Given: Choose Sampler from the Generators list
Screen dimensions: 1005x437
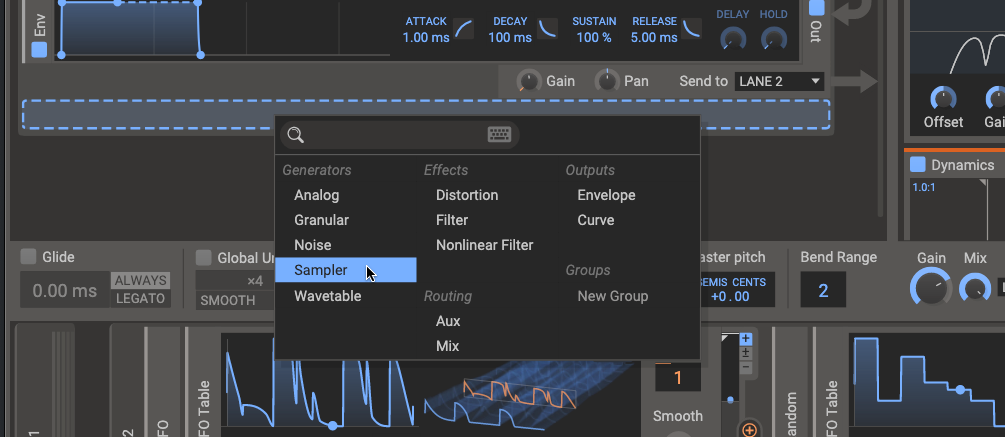Looking at the screenshot, I should point(321,270).
